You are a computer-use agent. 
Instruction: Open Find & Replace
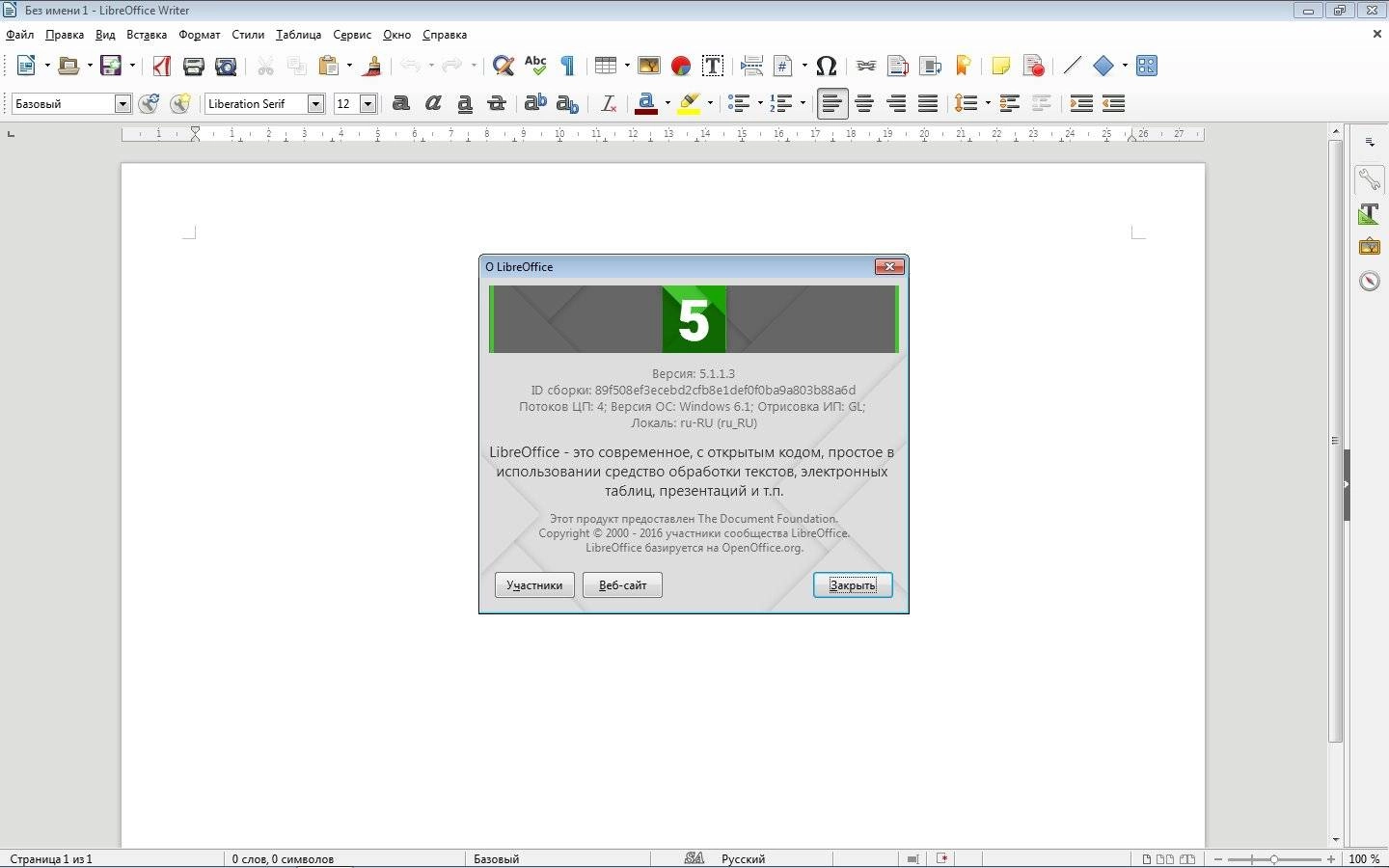[x=503, y=66]
